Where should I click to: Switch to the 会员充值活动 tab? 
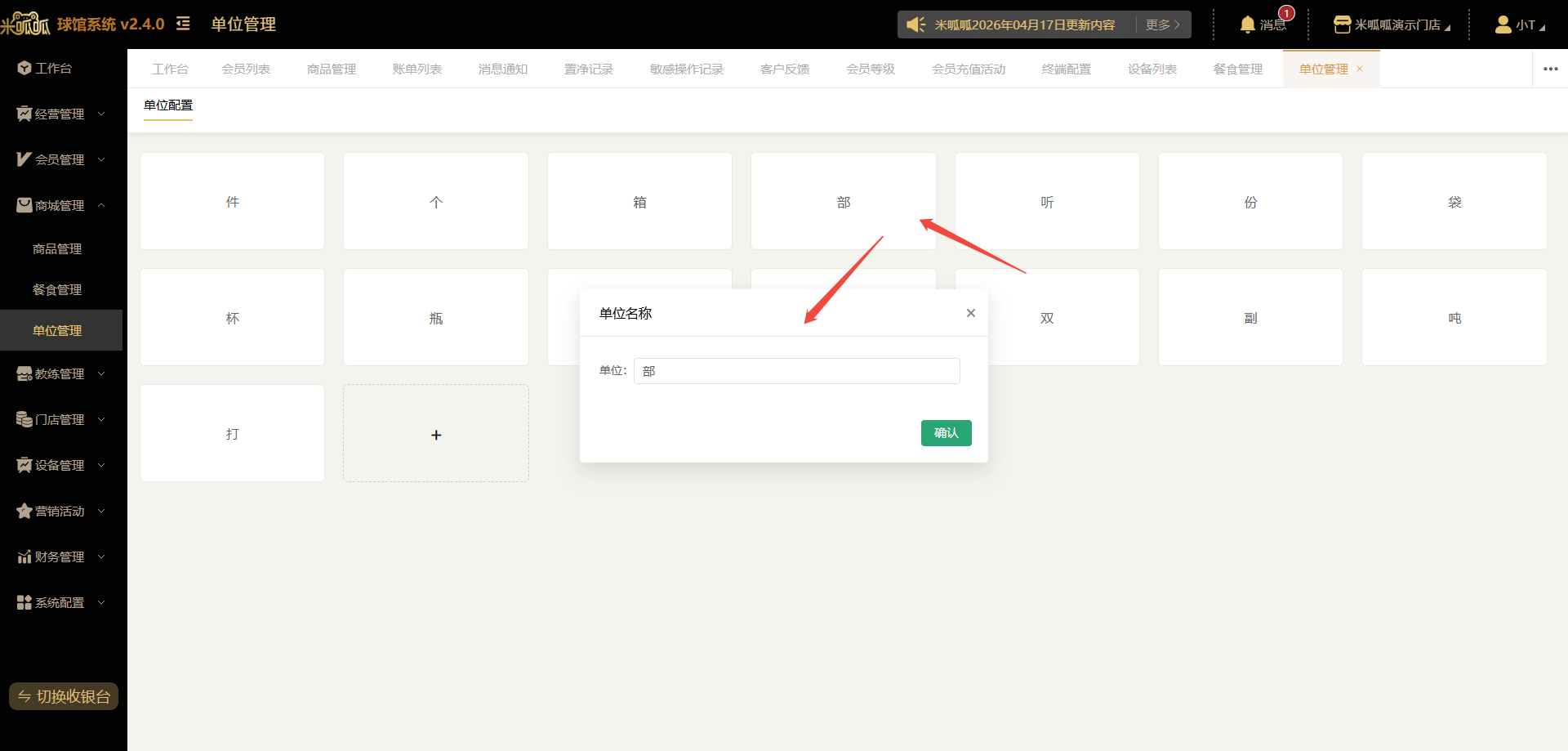click(x=969, y=69)
